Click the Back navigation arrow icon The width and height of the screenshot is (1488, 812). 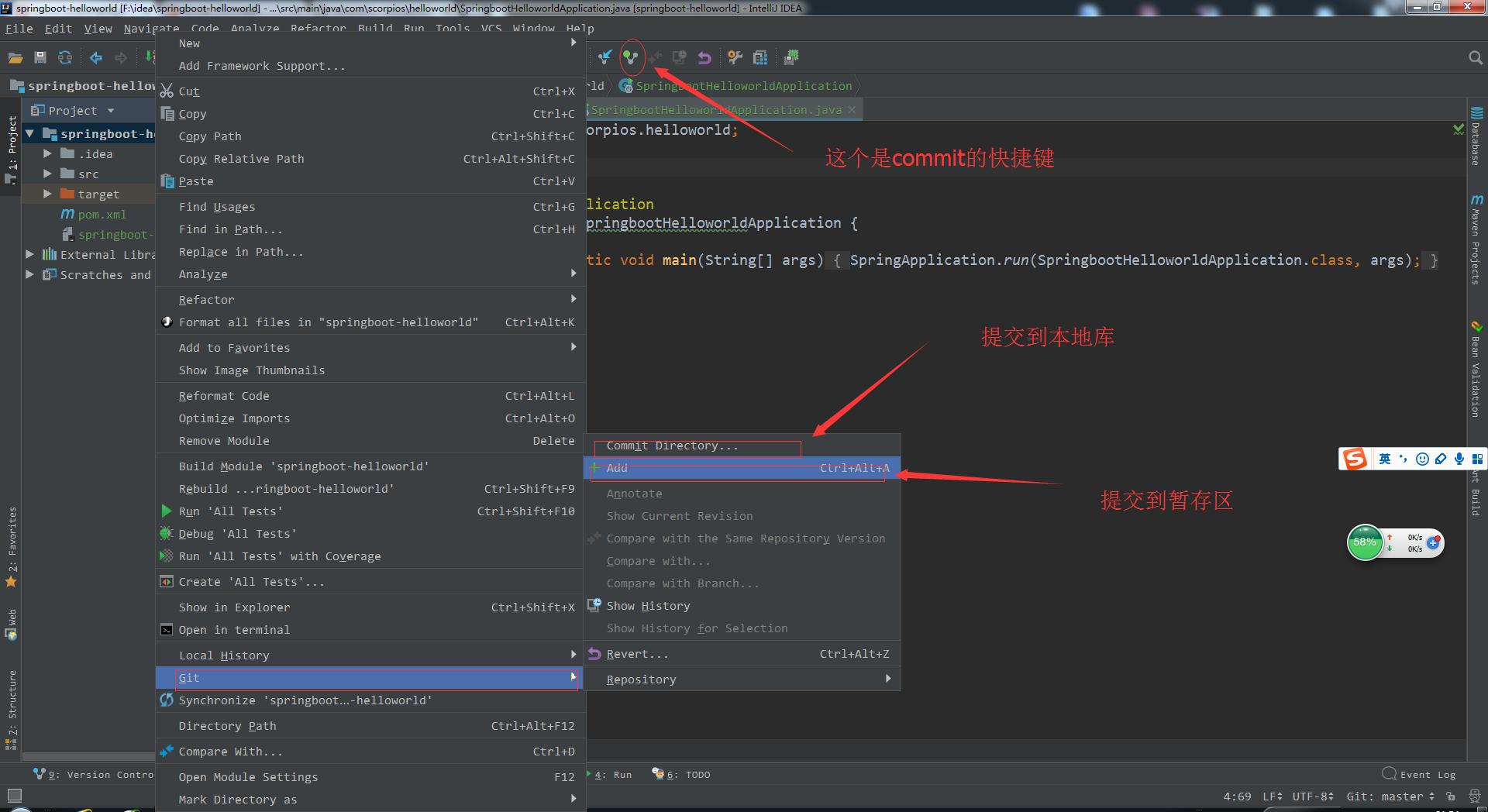click(96, 57)
